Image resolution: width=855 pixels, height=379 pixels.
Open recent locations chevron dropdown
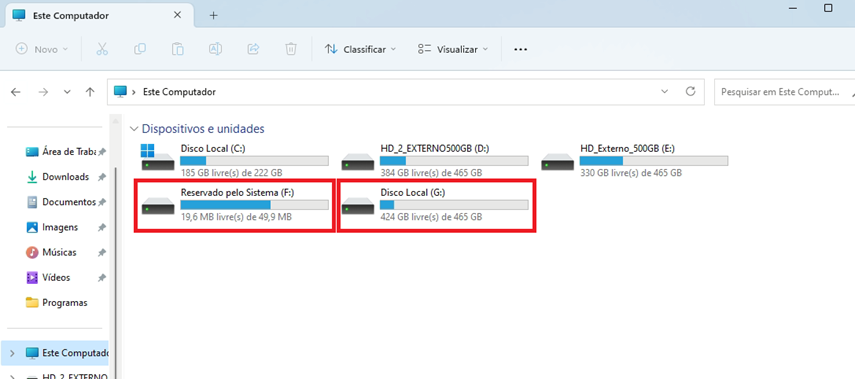pos(67,92)
